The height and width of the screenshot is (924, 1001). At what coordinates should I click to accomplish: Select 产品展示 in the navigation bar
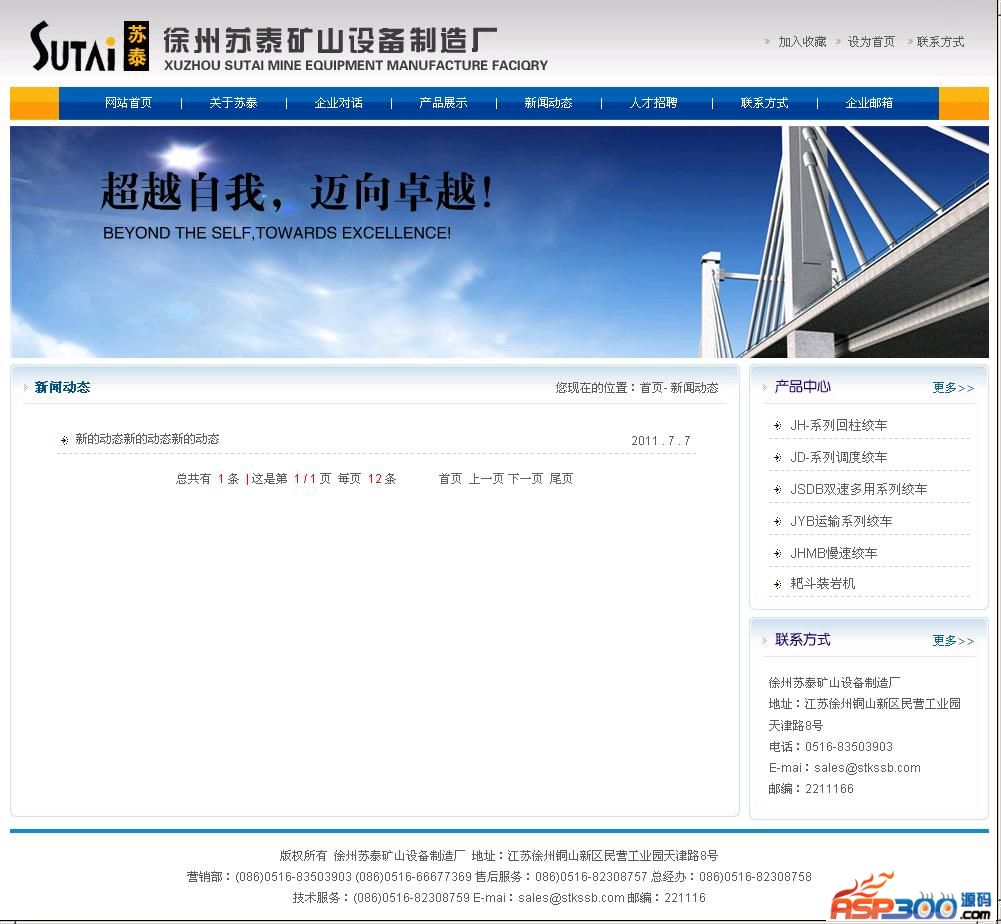pyautogui.click(x=443, y=103)
